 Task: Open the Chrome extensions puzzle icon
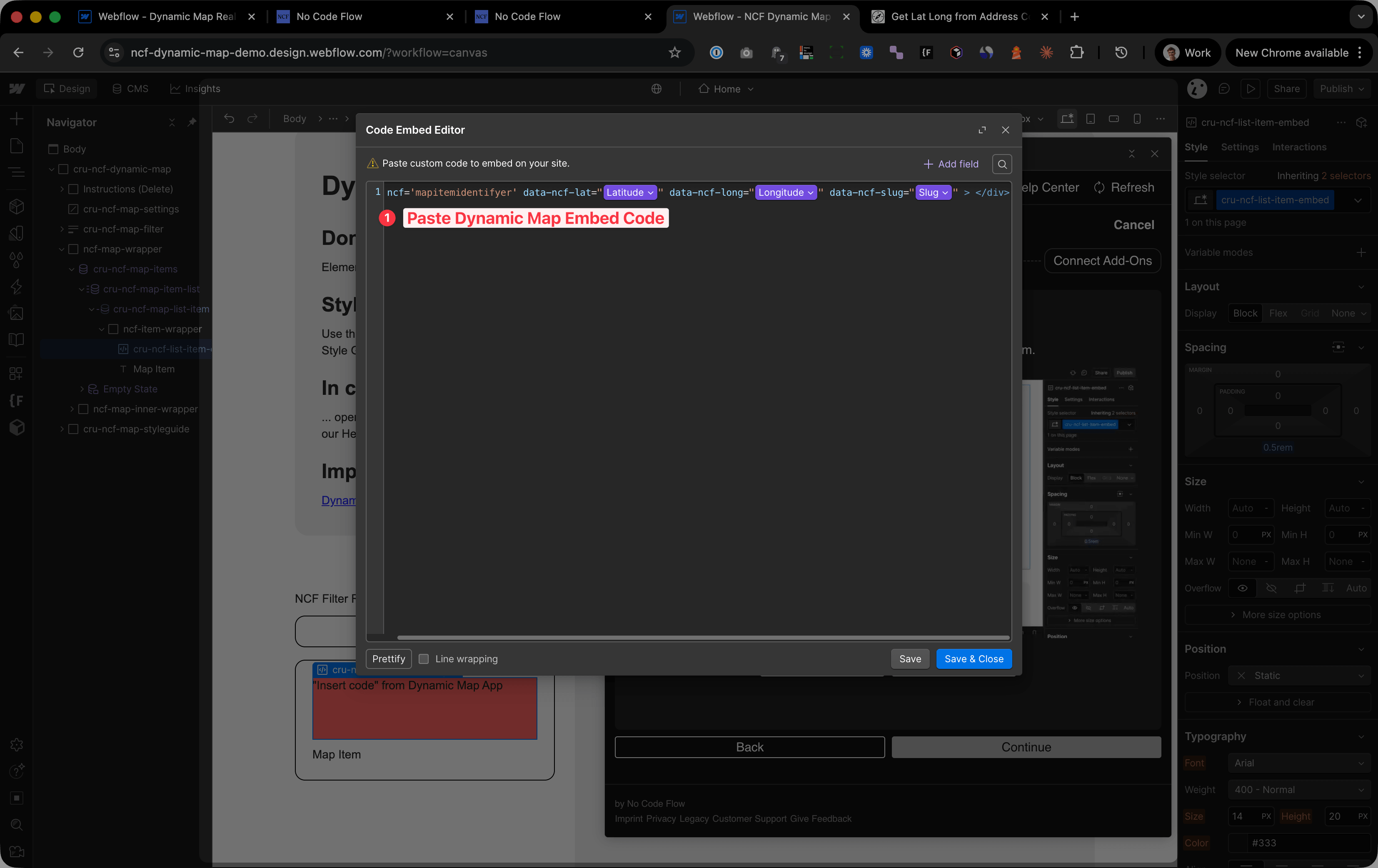(x=1076, y=52)
